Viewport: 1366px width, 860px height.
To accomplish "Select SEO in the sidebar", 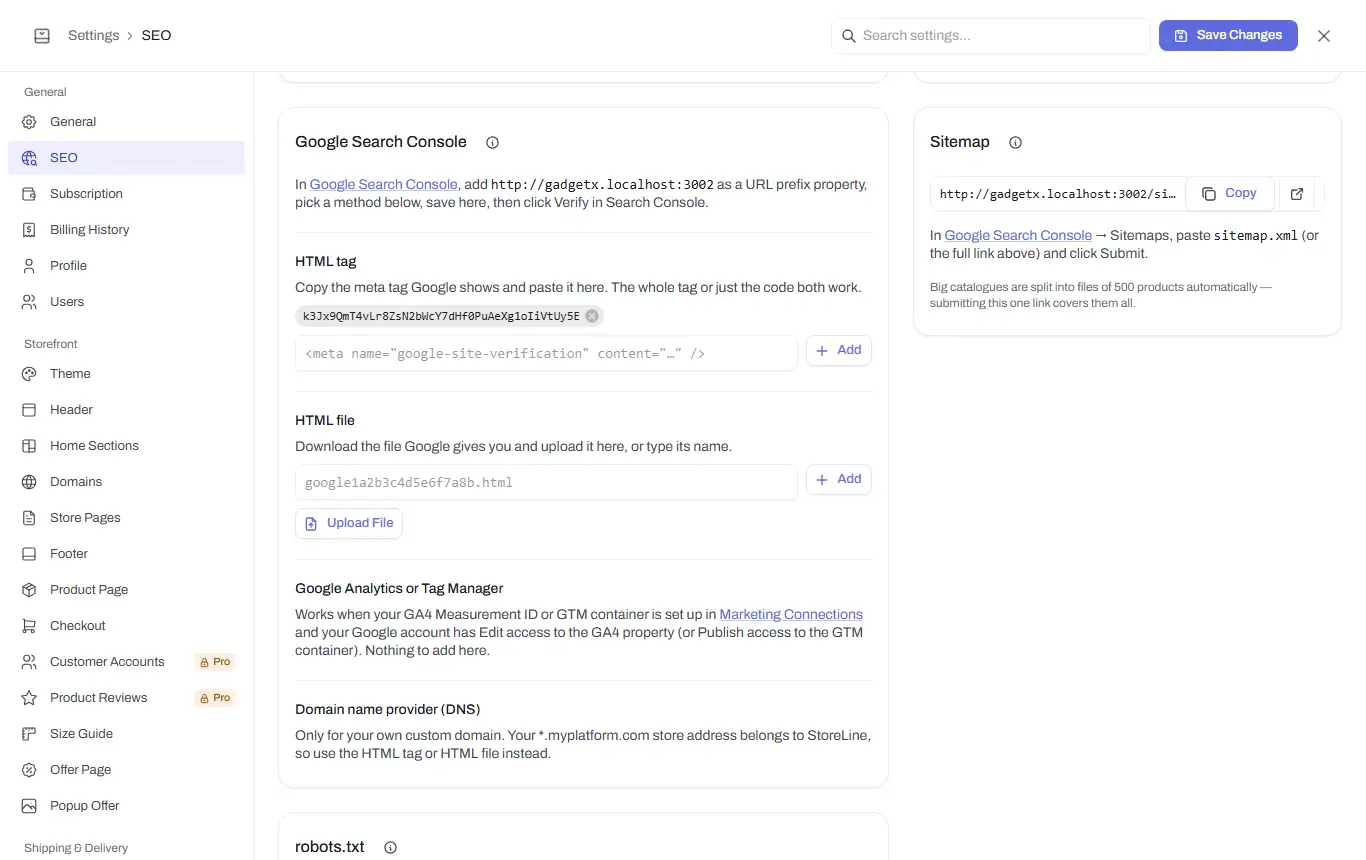I will pos(126,158).
